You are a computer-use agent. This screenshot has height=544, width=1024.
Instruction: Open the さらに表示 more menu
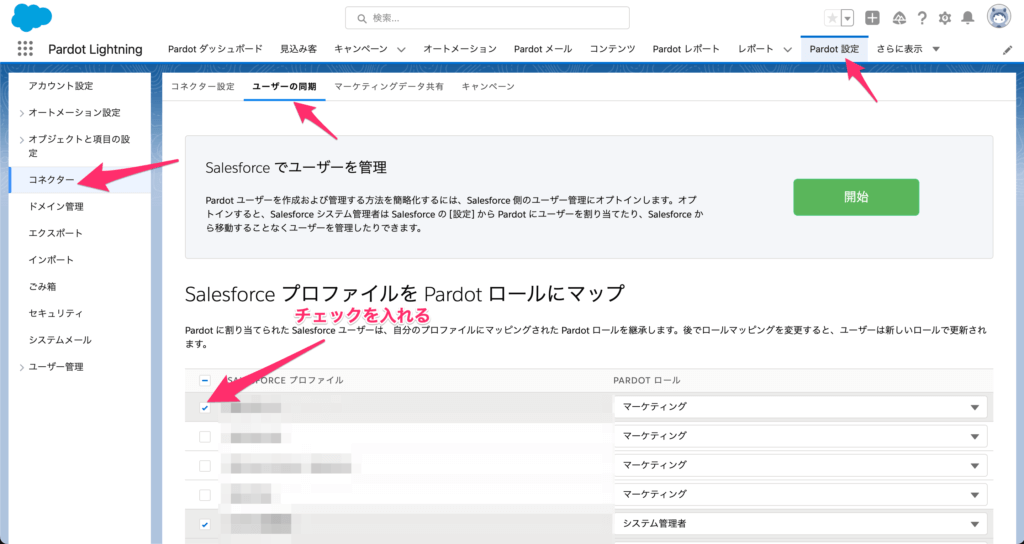908,49
